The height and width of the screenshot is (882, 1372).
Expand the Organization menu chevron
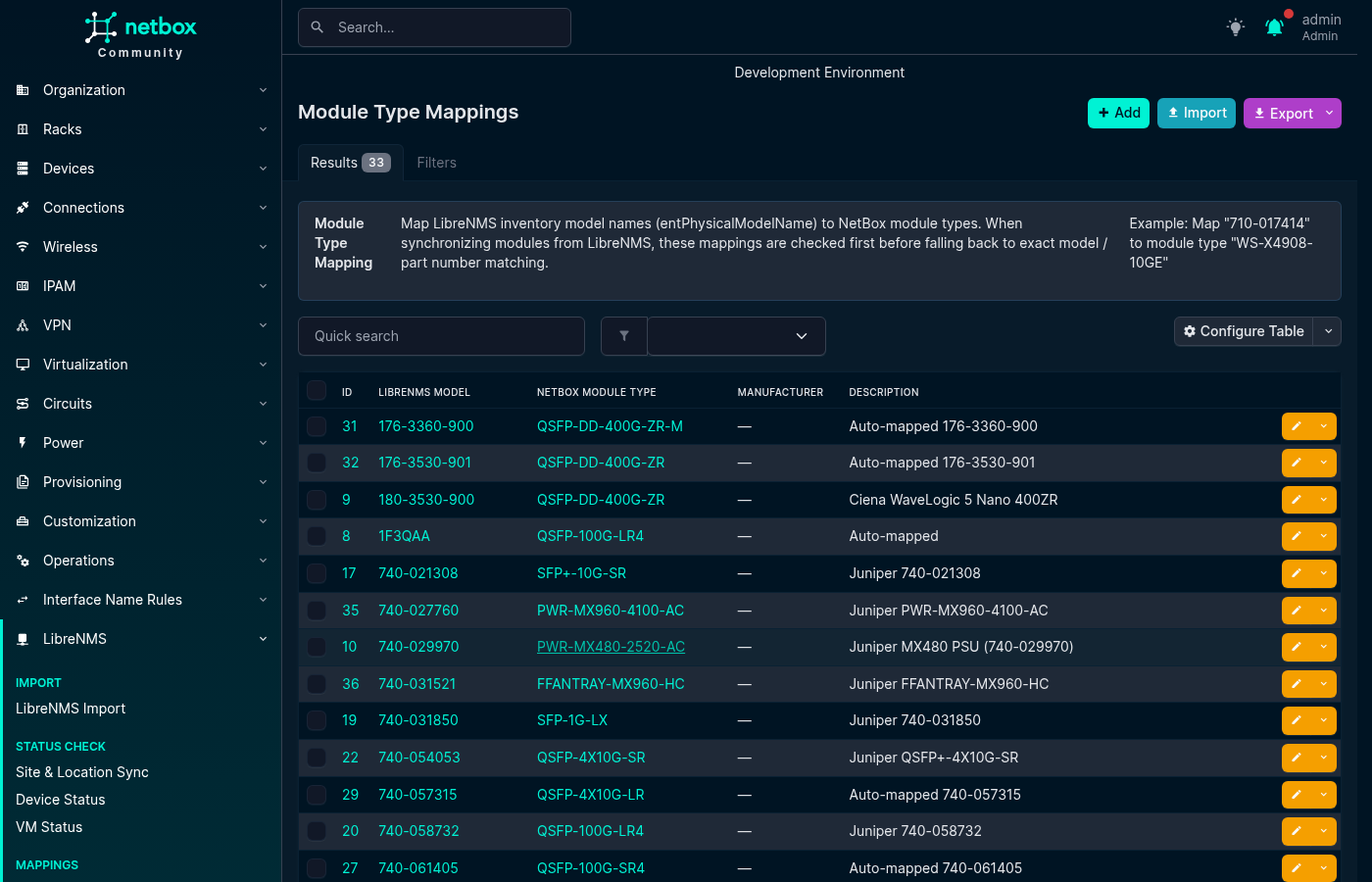263,90
